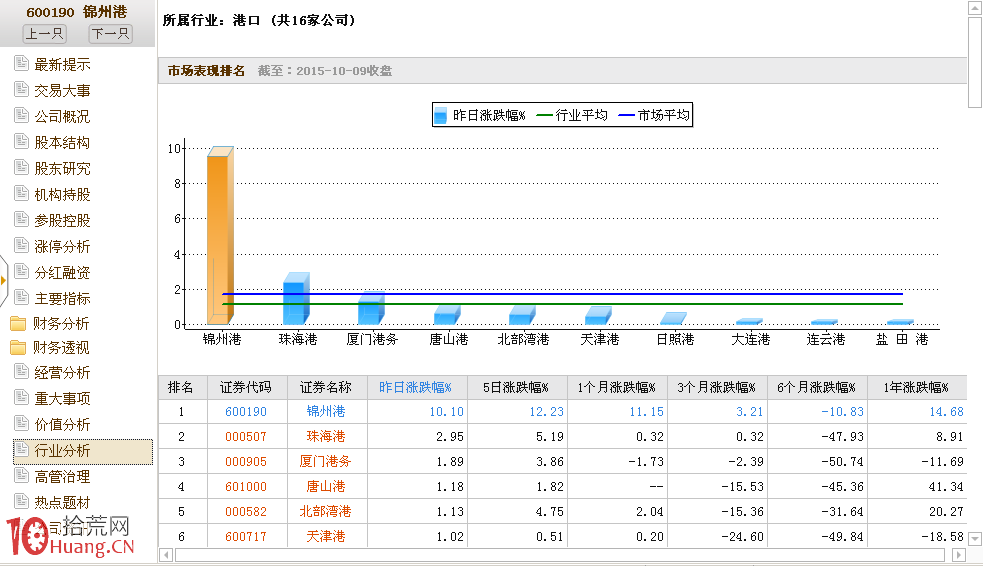Open 主要指标 menu entry
983x566 pixels.
click(62, 298)
